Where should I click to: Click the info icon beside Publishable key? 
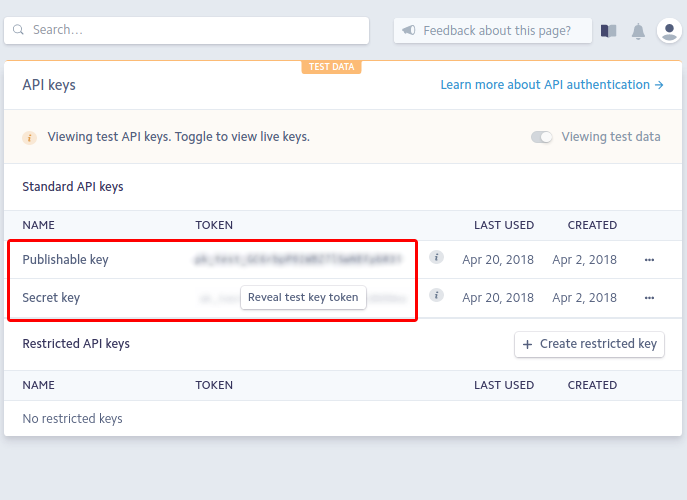pyautogui.click(x=436, y=257)
